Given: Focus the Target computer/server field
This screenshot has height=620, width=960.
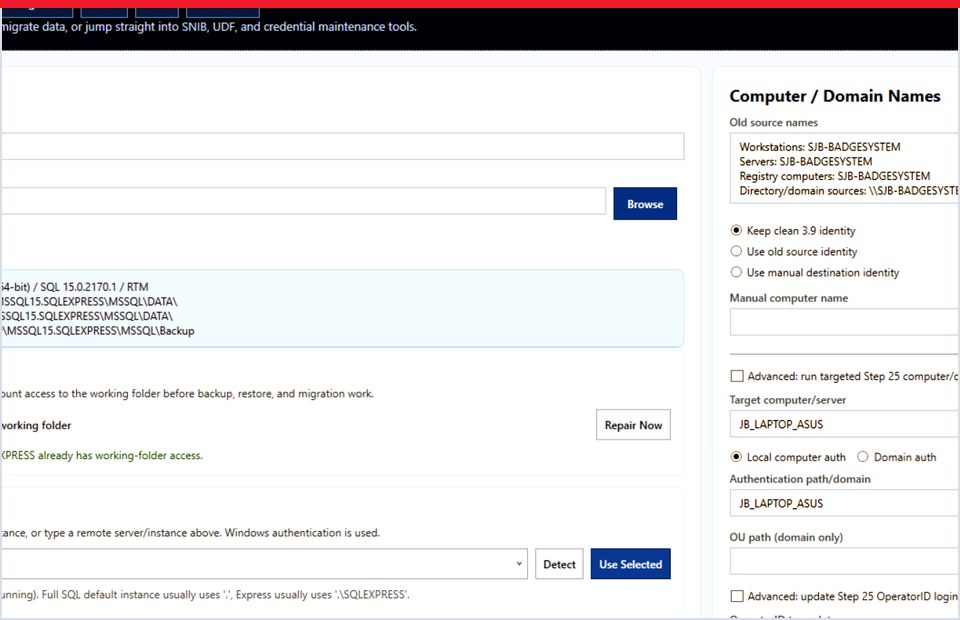Looking at the screenshot, I should [844, 424].
